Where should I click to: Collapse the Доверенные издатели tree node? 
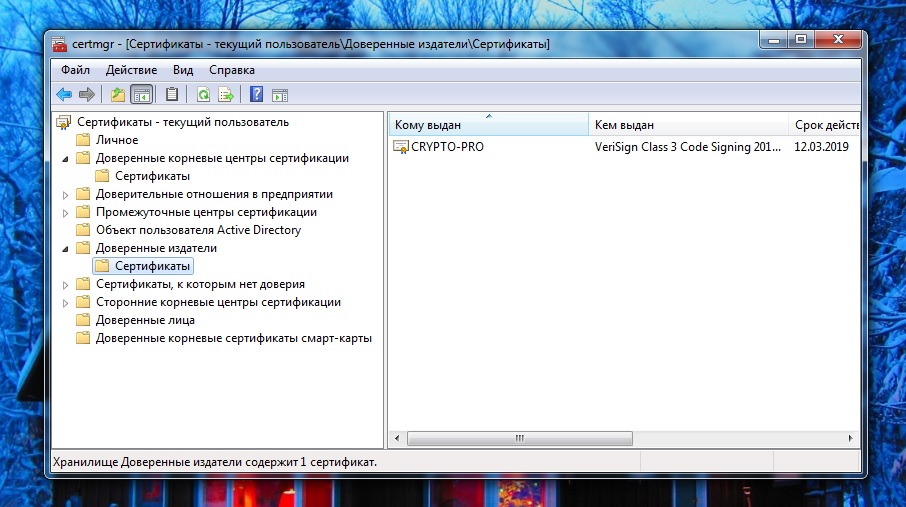pos(66,248)
